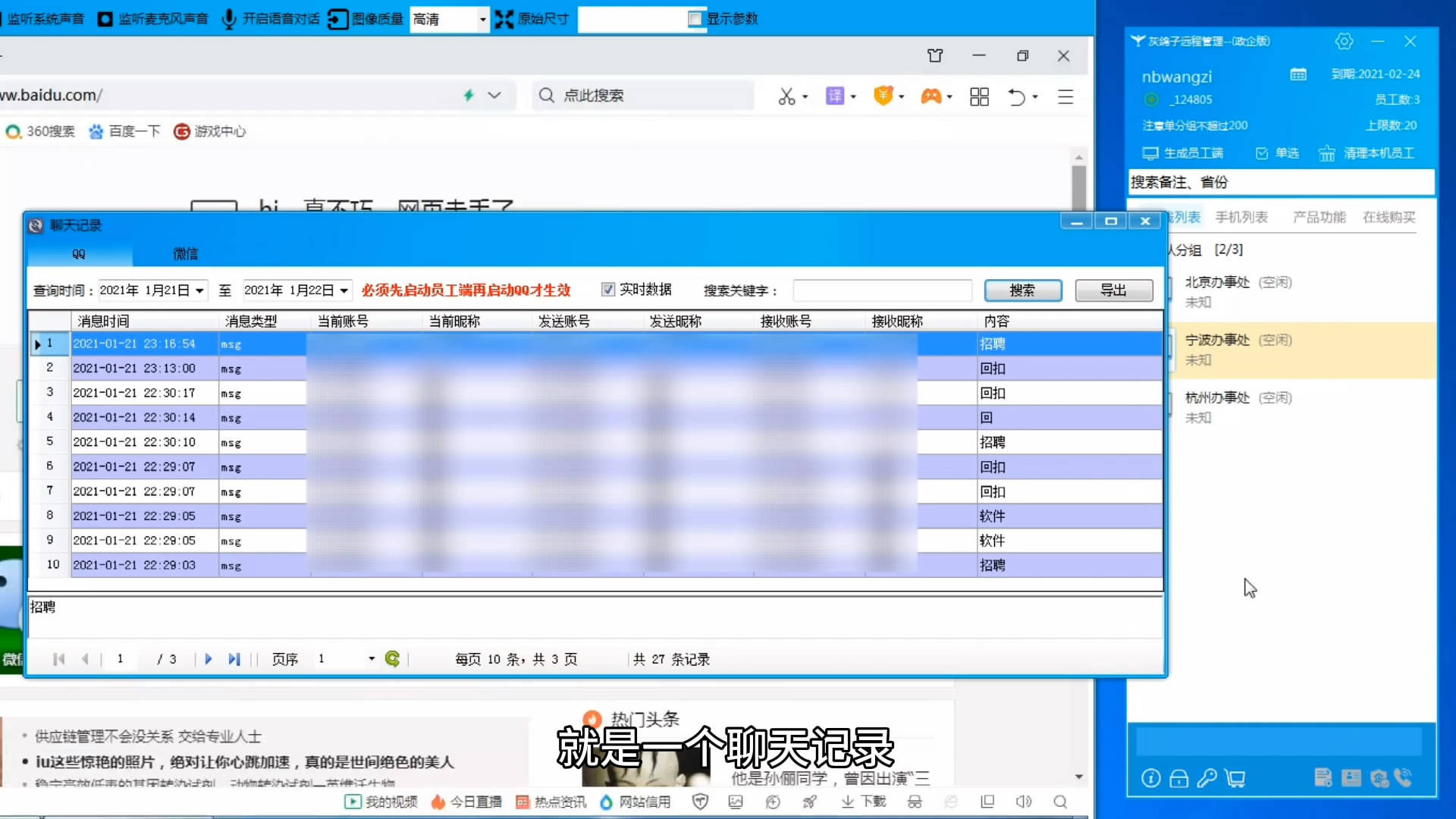The width and height of the screenshot is (1456, 819).
Task: Toggle 监听麦克风声音 option
Action: click(153, 18)
